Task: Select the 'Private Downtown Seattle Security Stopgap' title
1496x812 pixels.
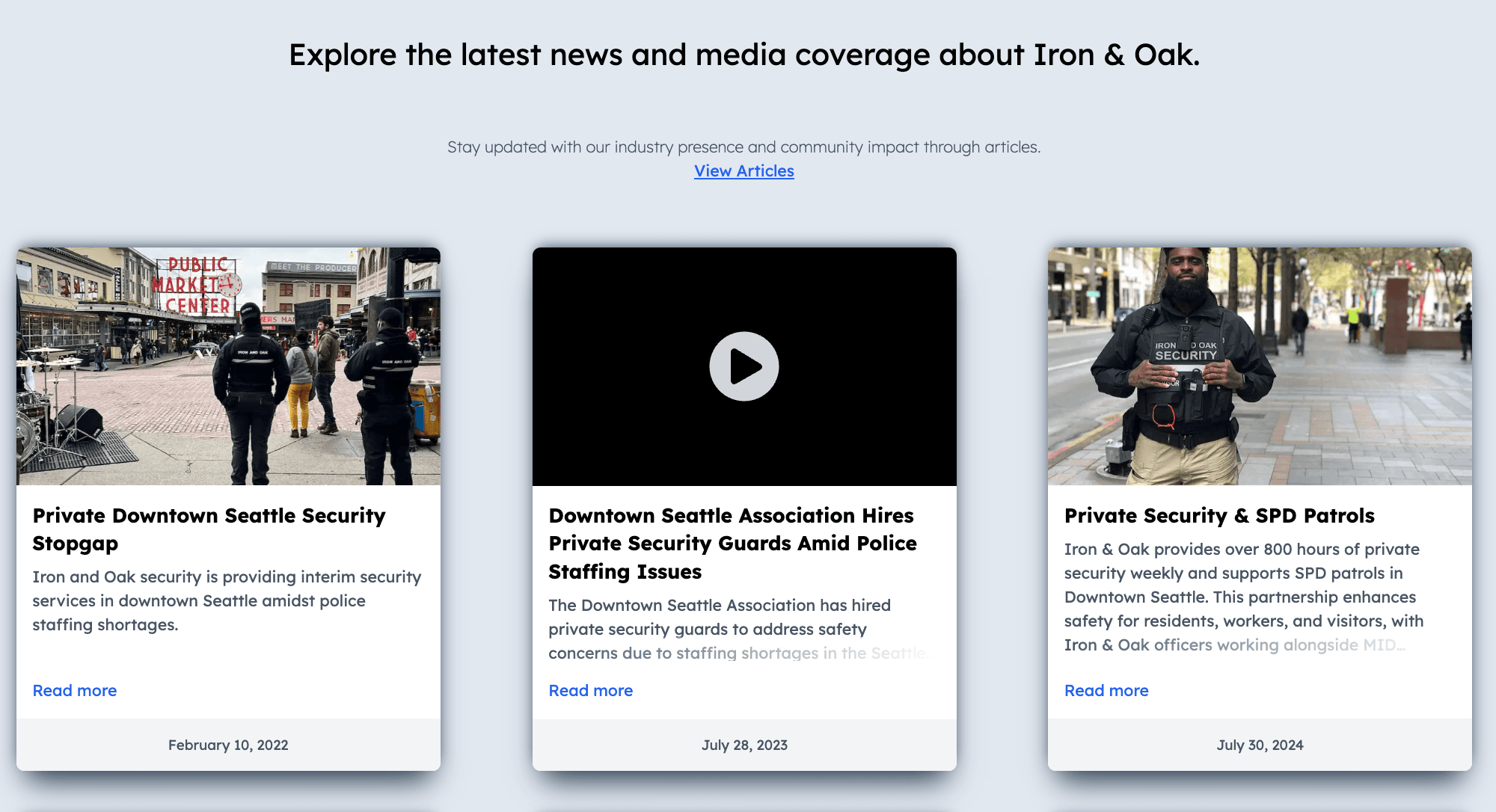Action: point(209,529)
